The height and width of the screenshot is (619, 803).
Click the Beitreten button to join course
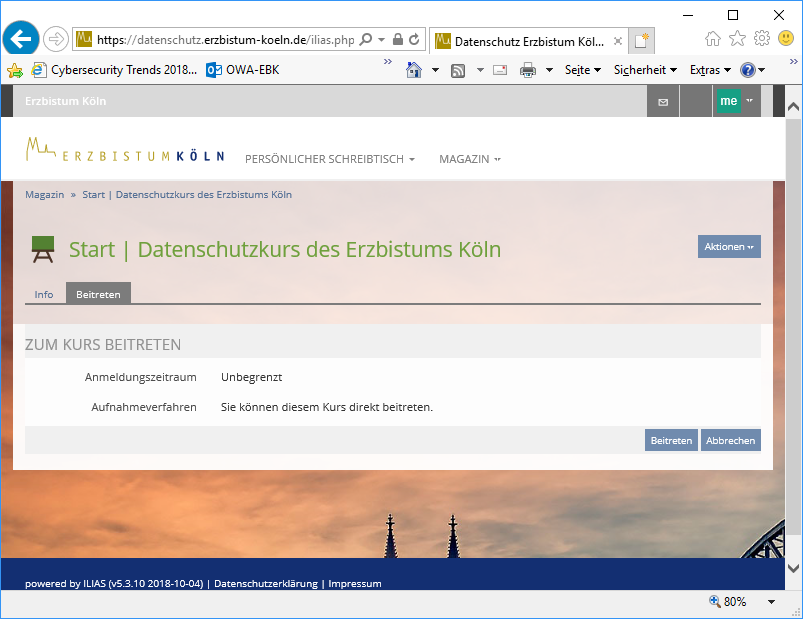coord(671,440)
